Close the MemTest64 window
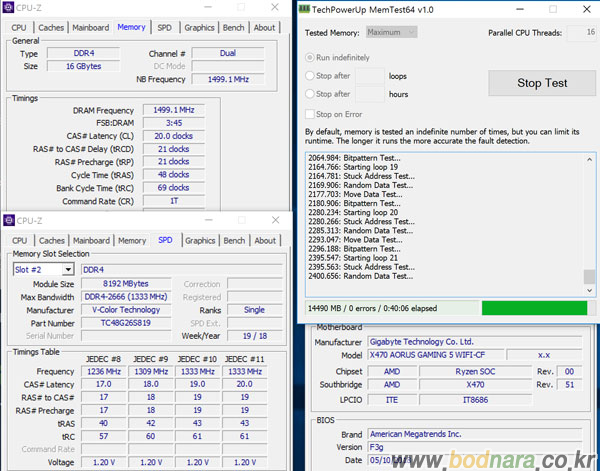Image resolution: width=600 pixels, height=471 pixels. (x=587, y=9)
